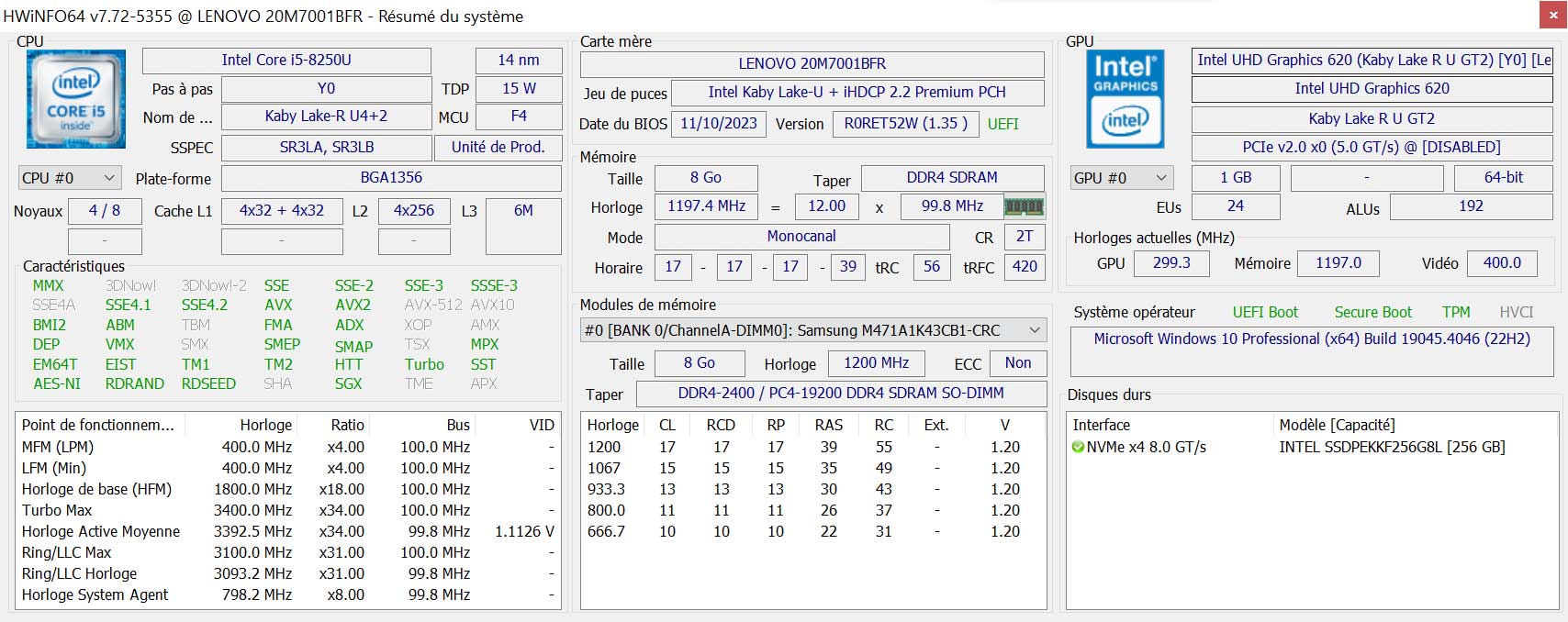Viewport: 1568px width, 622px height.
Task: Open the CPU #0 selector dropdown
Action: pyautogui.click(x=70, y=178)
